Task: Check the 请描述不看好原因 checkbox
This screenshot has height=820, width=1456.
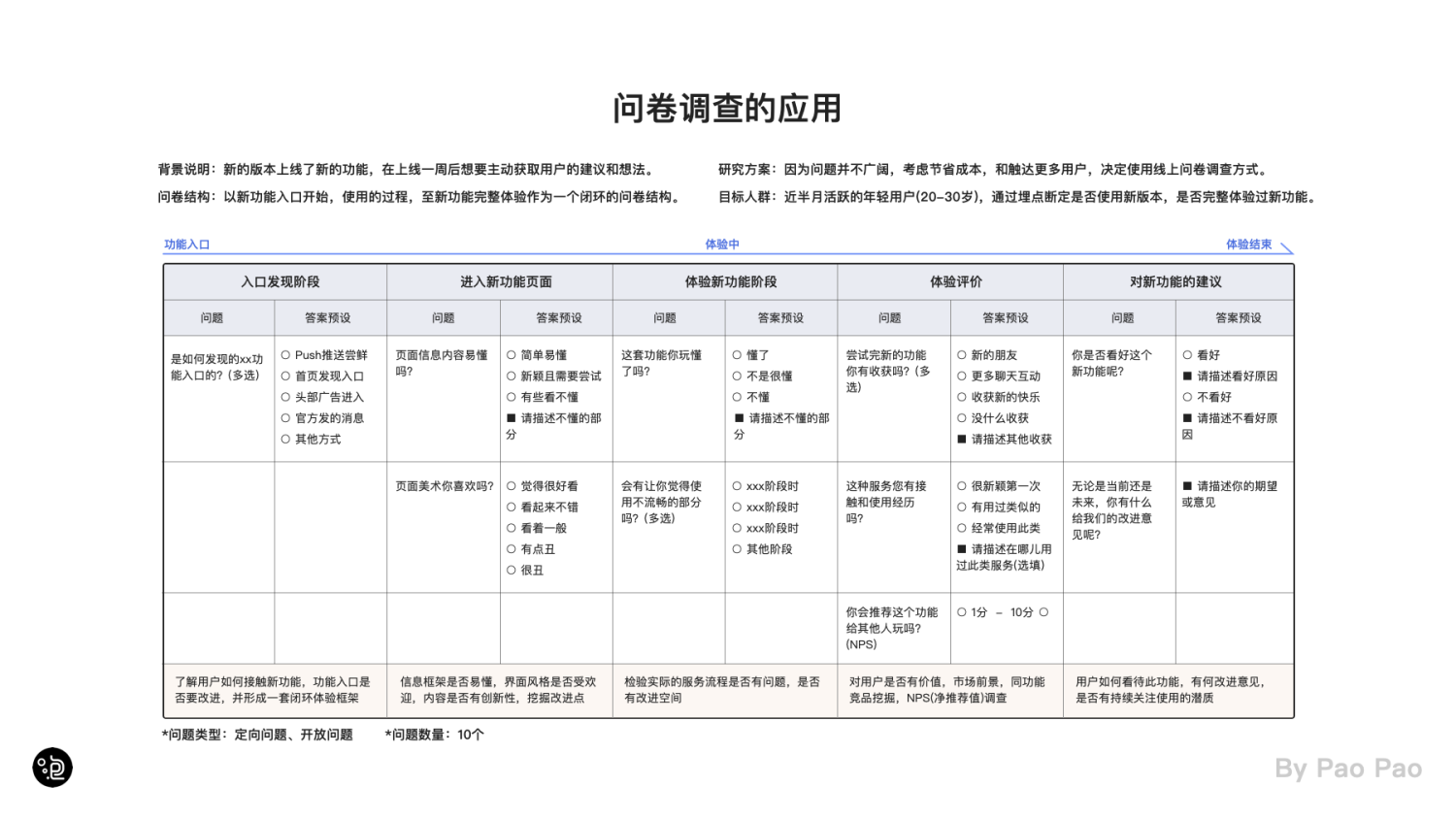Action: [x=1187, y=418]
